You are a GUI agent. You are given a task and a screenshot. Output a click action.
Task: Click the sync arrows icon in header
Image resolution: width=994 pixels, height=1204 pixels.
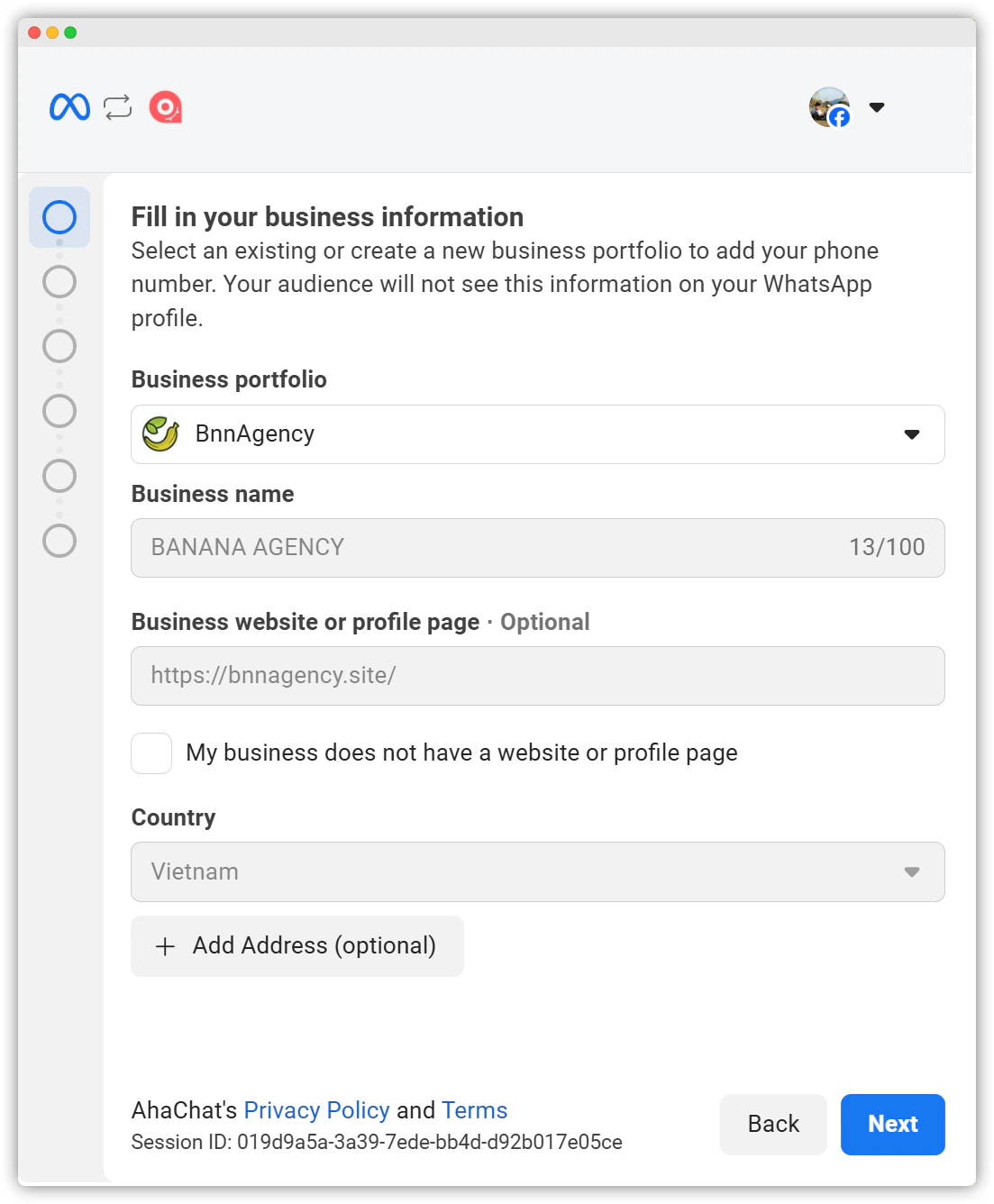[118, 107]
